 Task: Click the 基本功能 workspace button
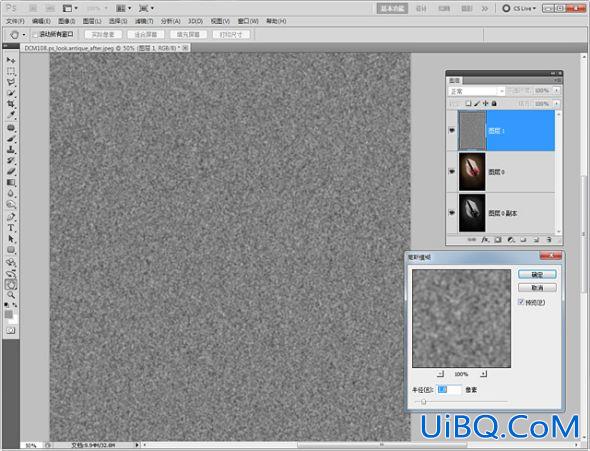click(392, 8)
